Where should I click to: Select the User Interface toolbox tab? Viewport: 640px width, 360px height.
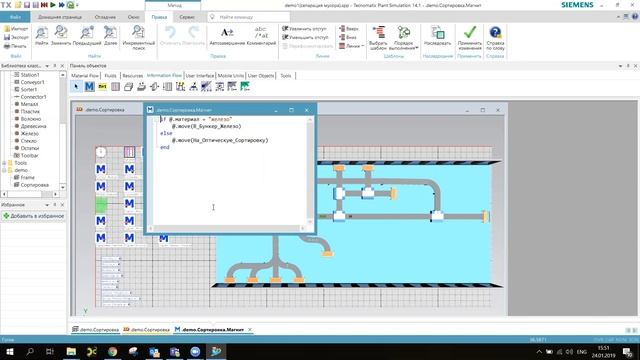pos(200,76)
